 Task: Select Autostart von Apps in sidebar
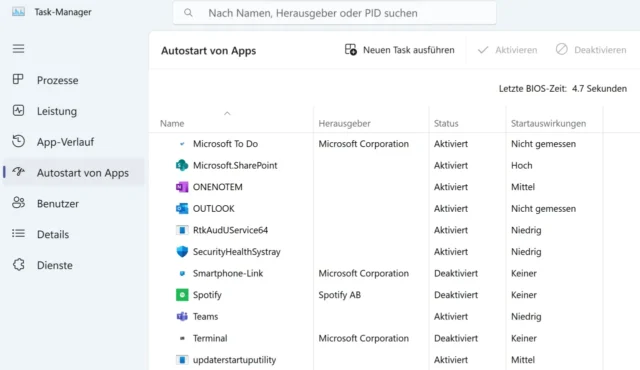(x=73, y=173)
